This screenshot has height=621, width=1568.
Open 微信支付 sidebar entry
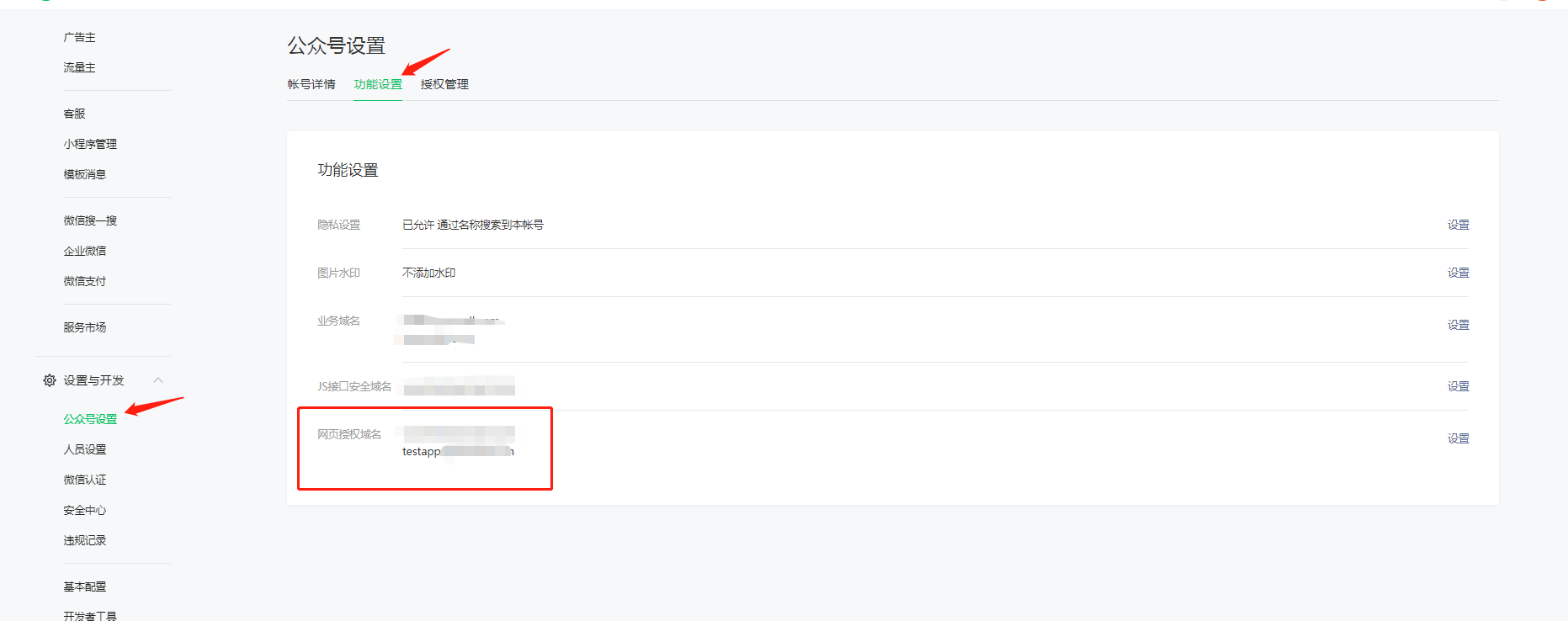pyautogui.click(x=85, y=281)
